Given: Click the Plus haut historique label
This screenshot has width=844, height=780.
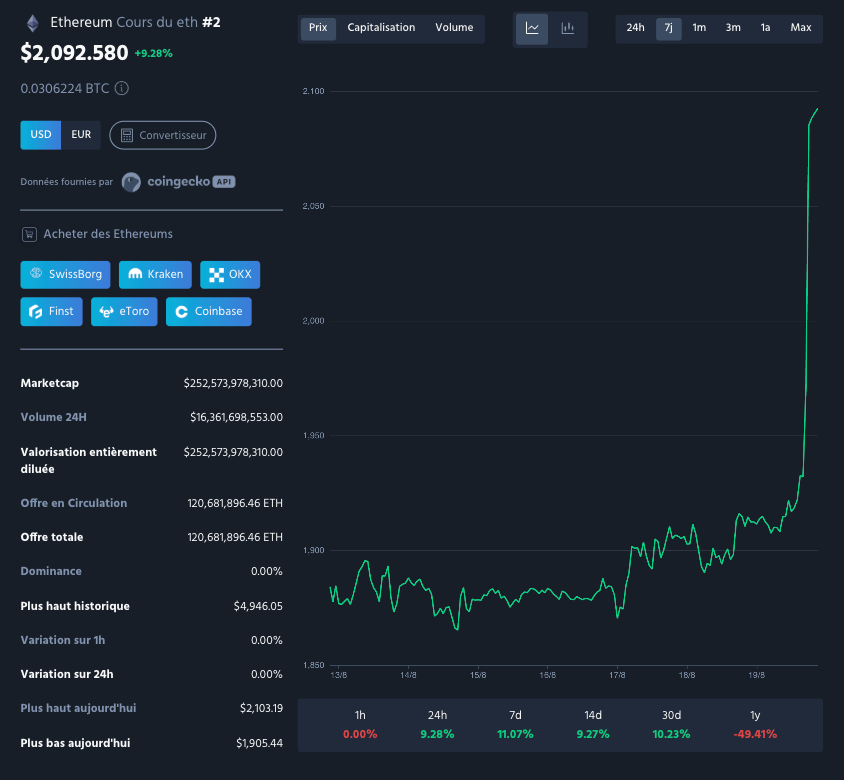Looking at the screenshot, I should pos(75,606).
